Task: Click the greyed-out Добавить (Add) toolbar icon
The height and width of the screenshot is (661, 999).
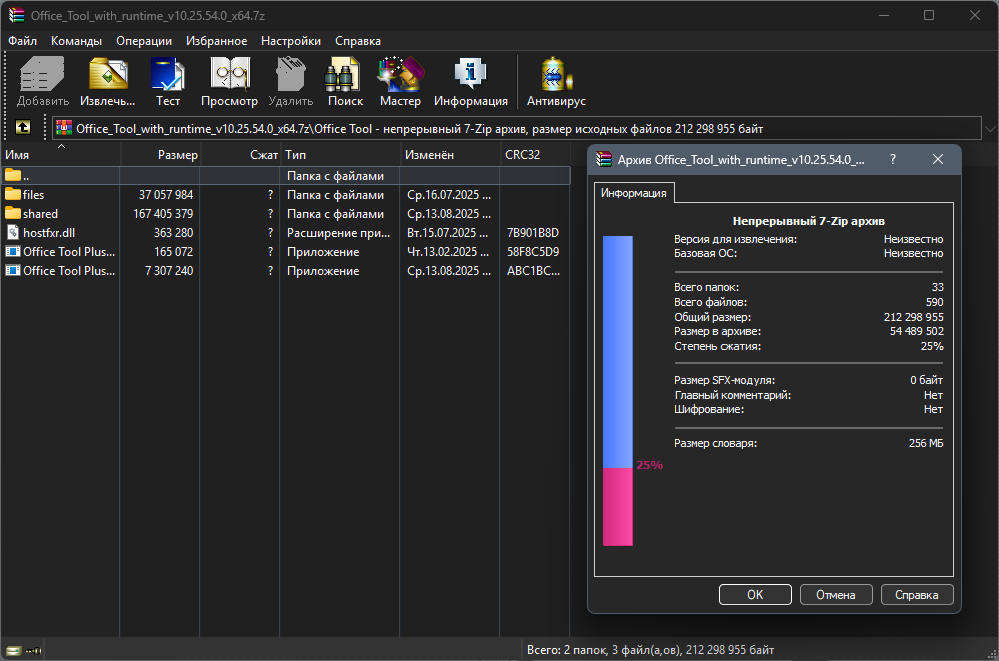Action: [x=43, y=74]
